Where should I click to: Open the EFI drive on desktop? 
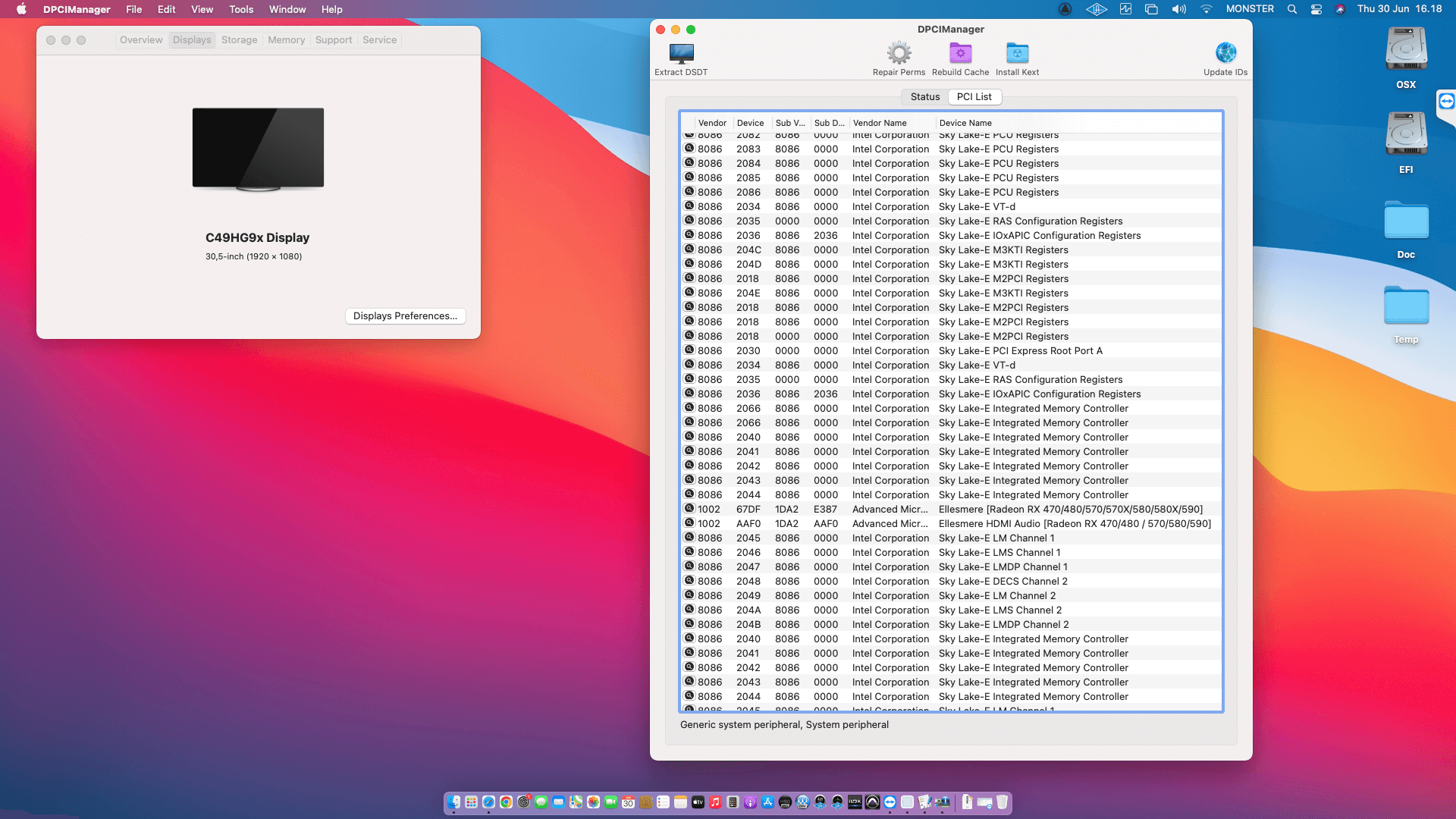pyautogui.click(x=1406, y=135)
